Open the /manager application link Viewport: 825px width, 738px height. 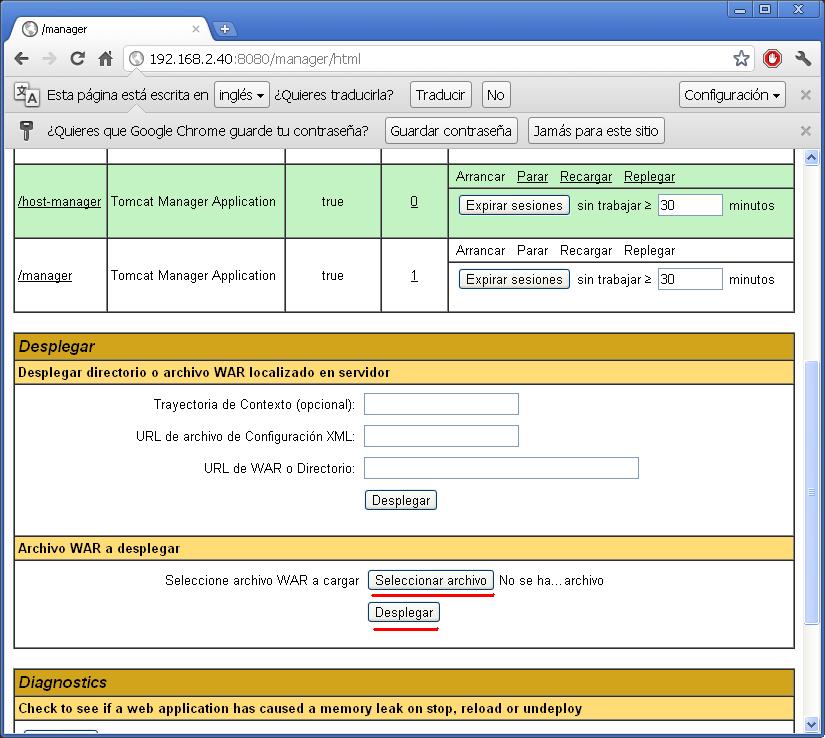coord(45,276)
